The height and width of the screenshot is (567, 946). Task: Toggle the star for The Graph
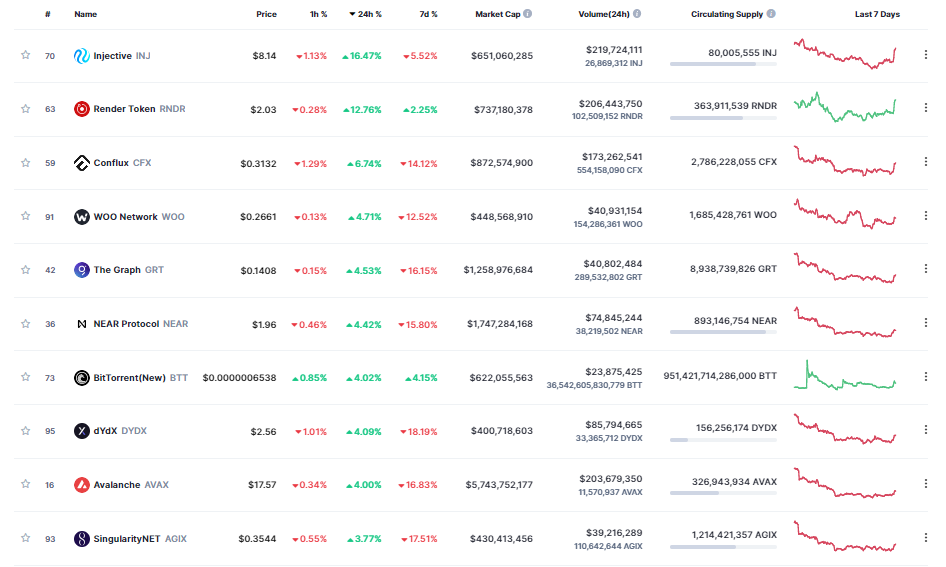coord(25,270)
